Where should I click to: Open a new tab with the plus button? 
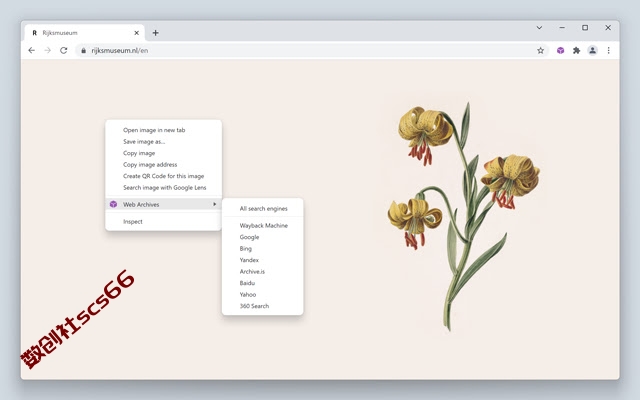[x=156, y=33]
